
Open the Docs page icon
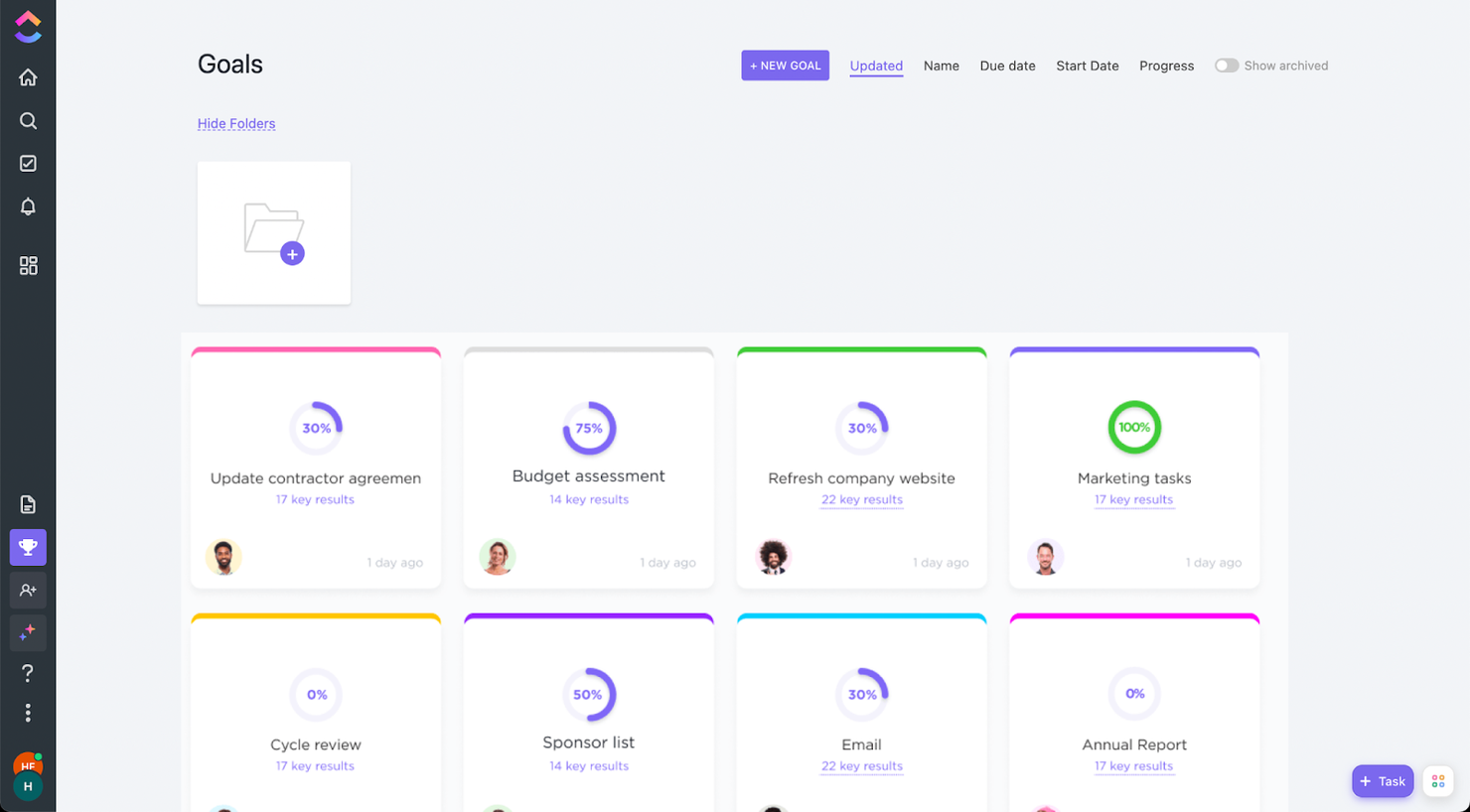point(28,505)
